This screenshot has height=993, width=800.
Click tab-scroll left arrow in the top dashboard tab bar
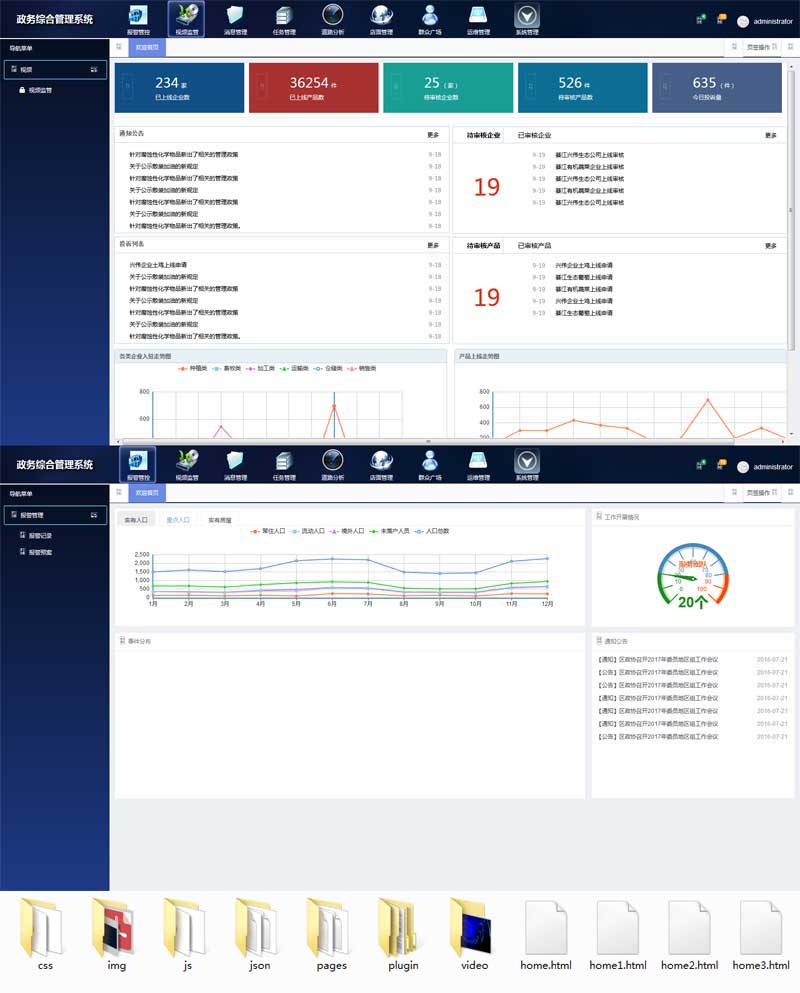[x=118, y=47]
